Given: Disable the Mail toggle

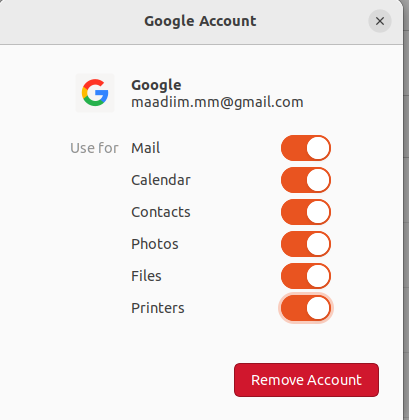Looking at the screenshot, I should [306, 148].
